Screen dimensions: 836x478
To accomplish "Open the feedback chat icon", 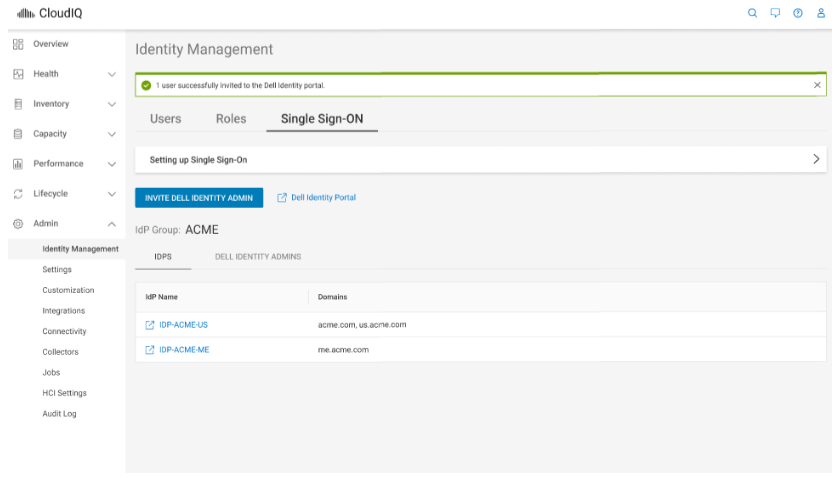I will 775,13.
